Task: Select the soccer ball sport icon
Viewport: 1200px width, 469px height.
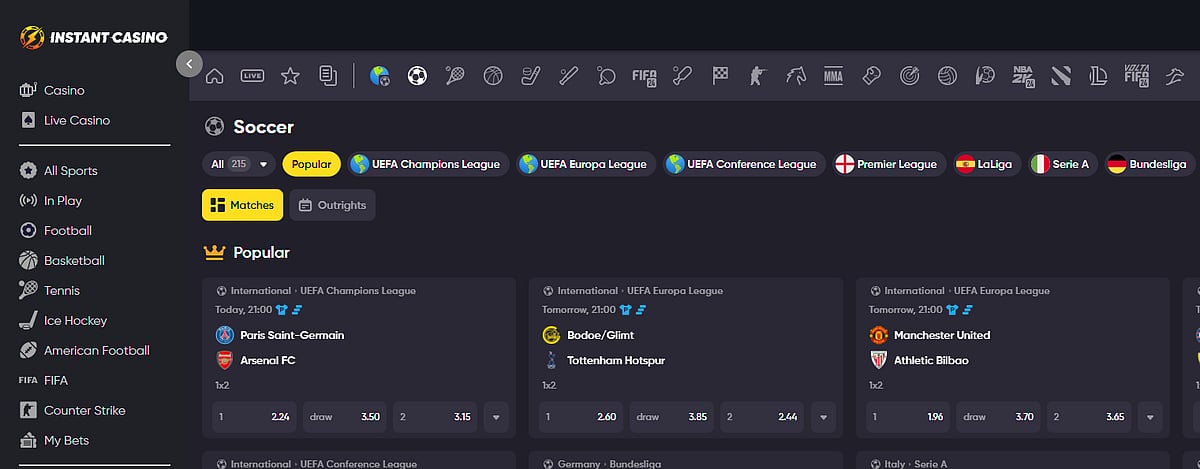Action: 417,75
